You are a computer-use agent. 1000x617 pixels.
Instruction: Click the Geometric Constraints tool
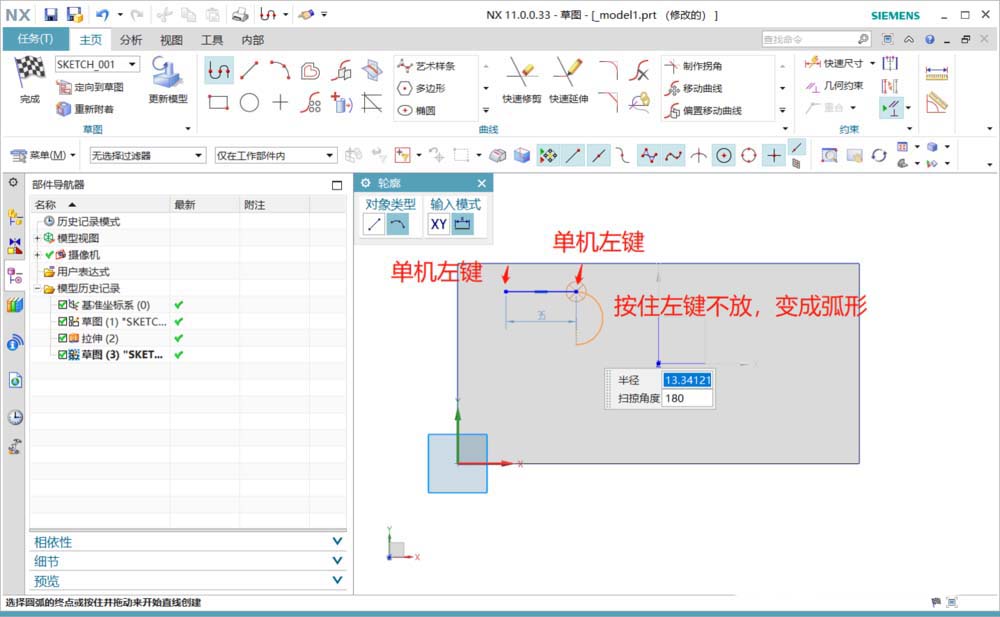(834, 85)
